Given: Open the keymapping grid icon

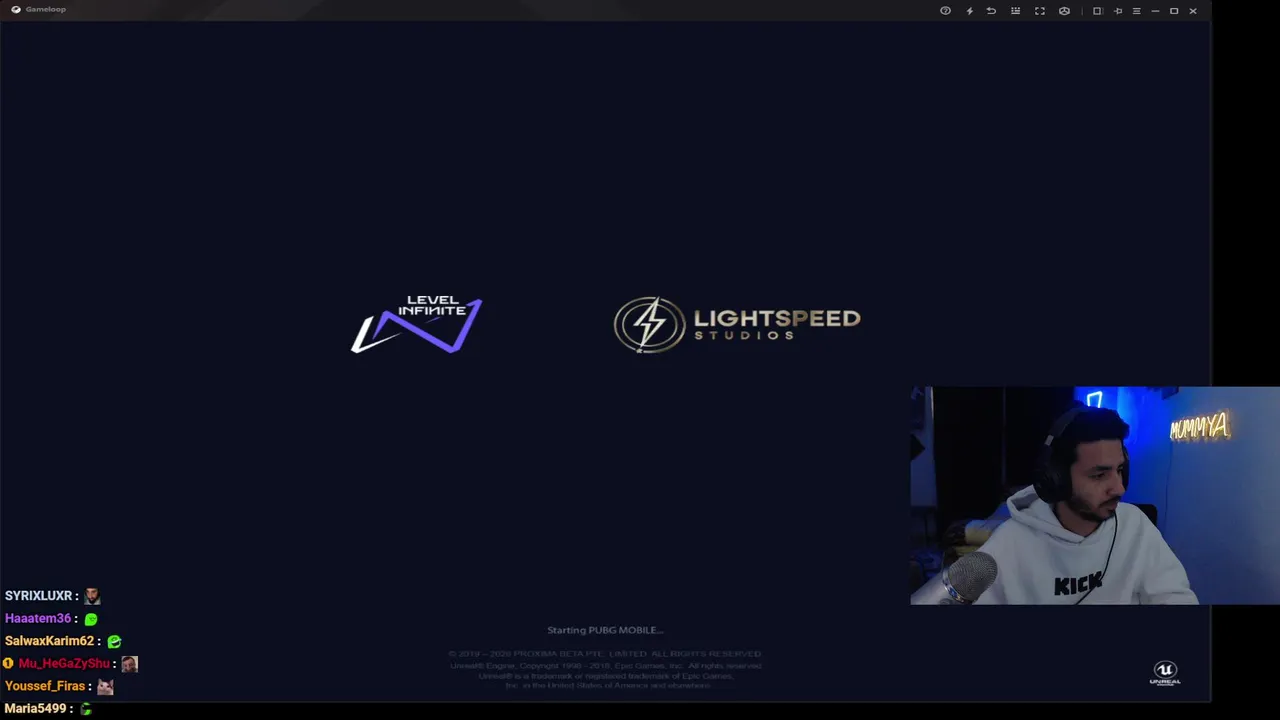Looking at the screenshot, I should point(1015,11).
